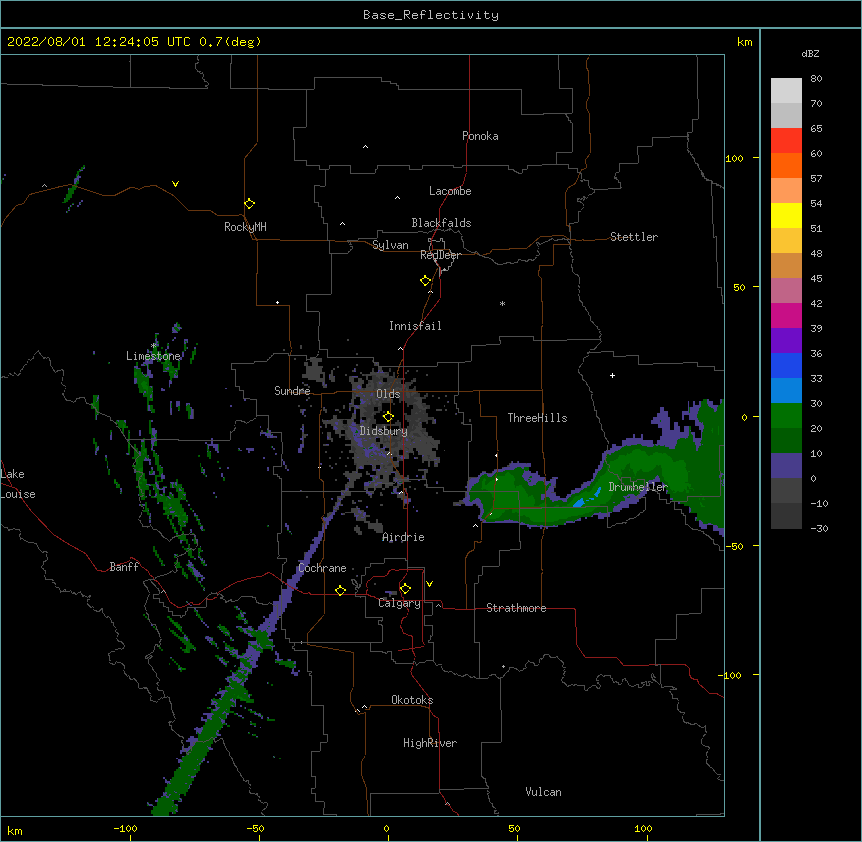Click the km unit label above the right axis
The width and height of the screenshot is (862, 842).
[744, 42]
